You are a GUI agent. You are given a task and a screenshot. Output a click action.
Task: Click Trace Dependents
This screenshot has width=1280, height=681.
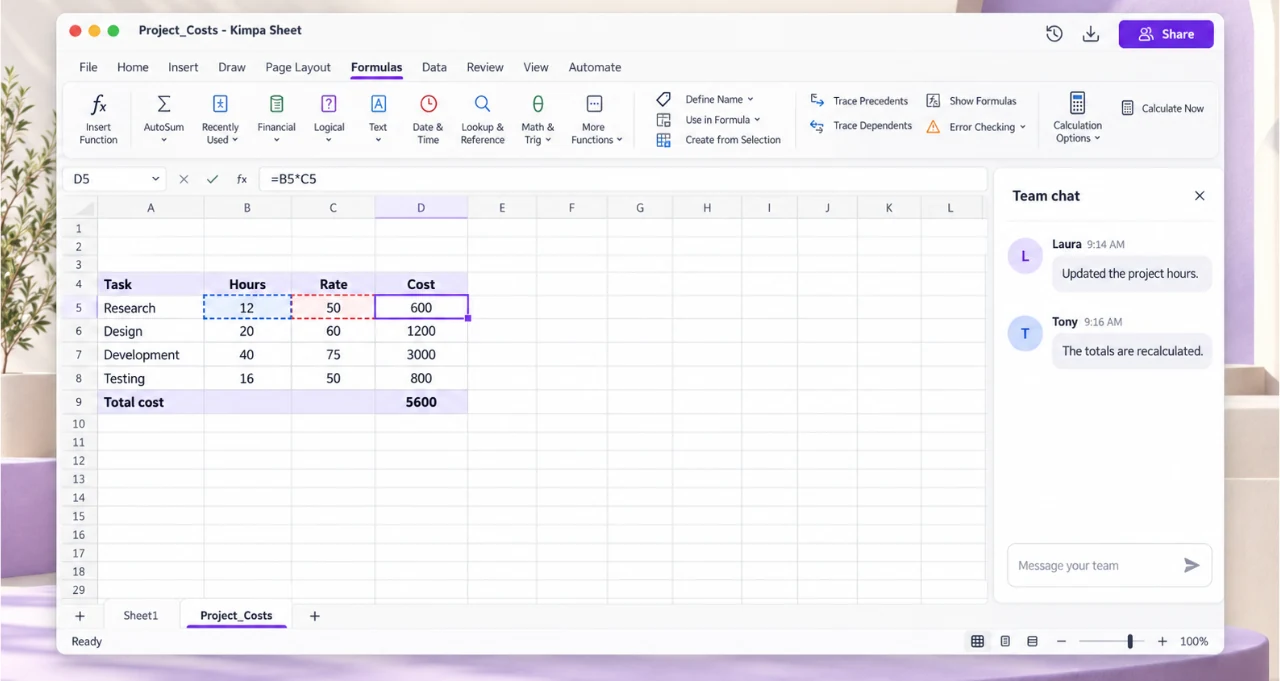[859, 126]
